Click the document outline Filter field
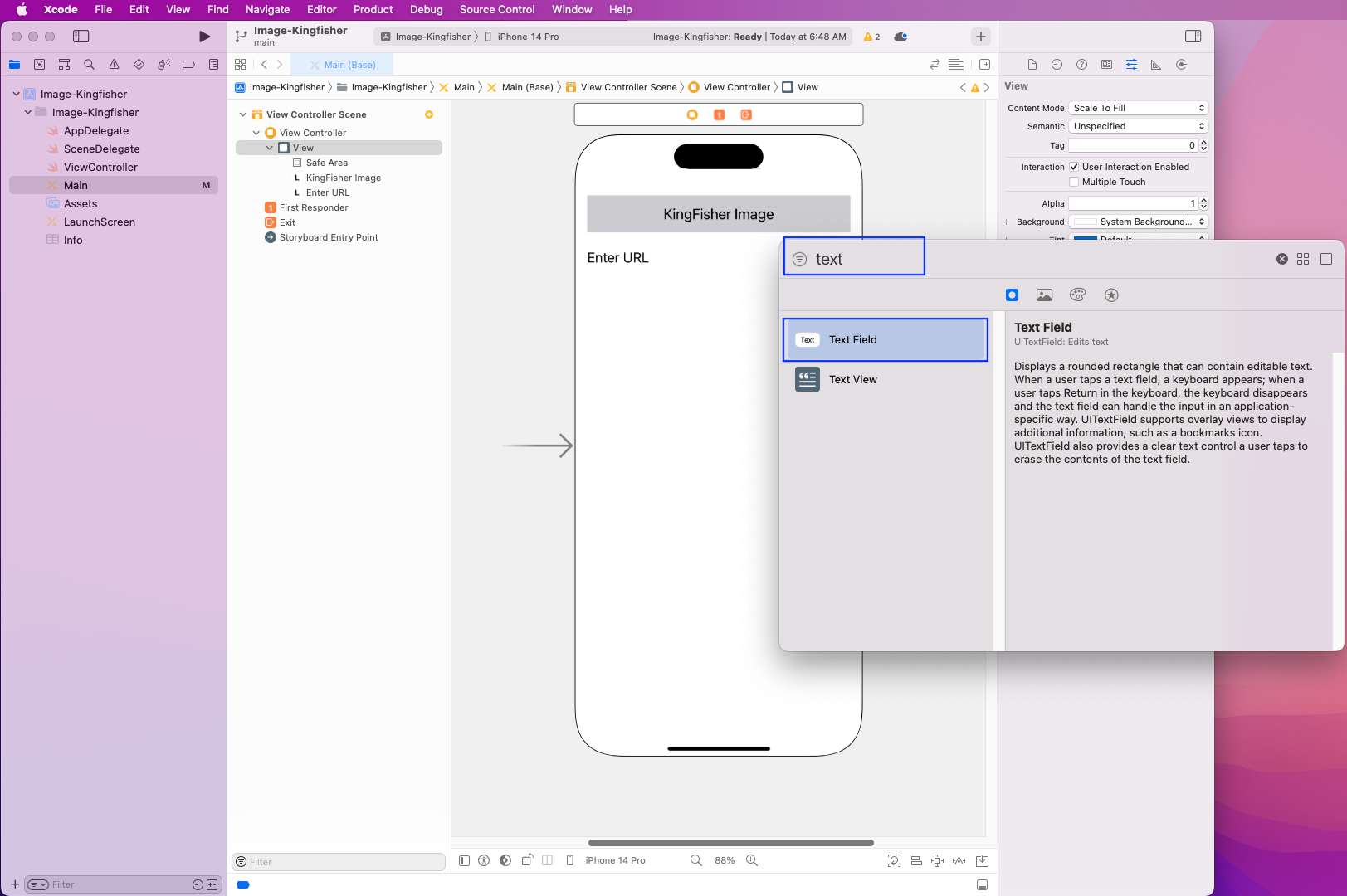1347x896 pixels. (339, 862)
